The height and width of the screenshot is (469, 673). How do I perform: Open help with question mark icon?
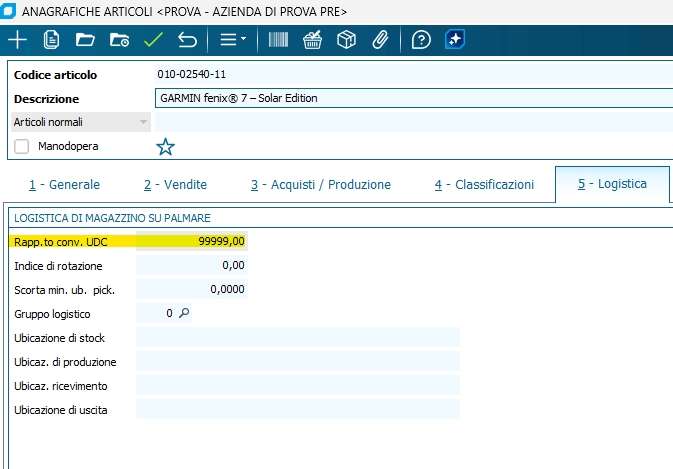421,40
